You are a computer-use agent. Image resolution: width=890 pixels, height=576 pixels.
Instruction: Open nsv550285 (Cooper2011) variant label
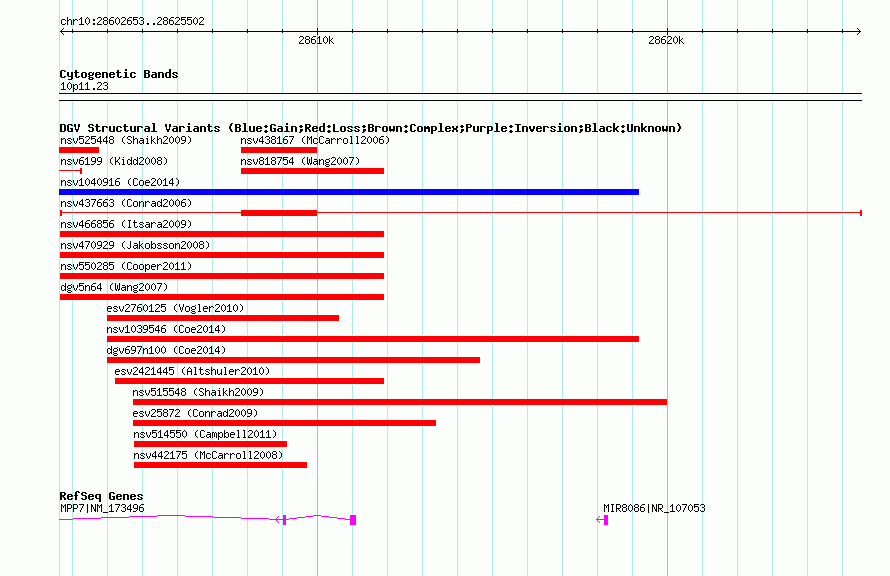point(126,266)
